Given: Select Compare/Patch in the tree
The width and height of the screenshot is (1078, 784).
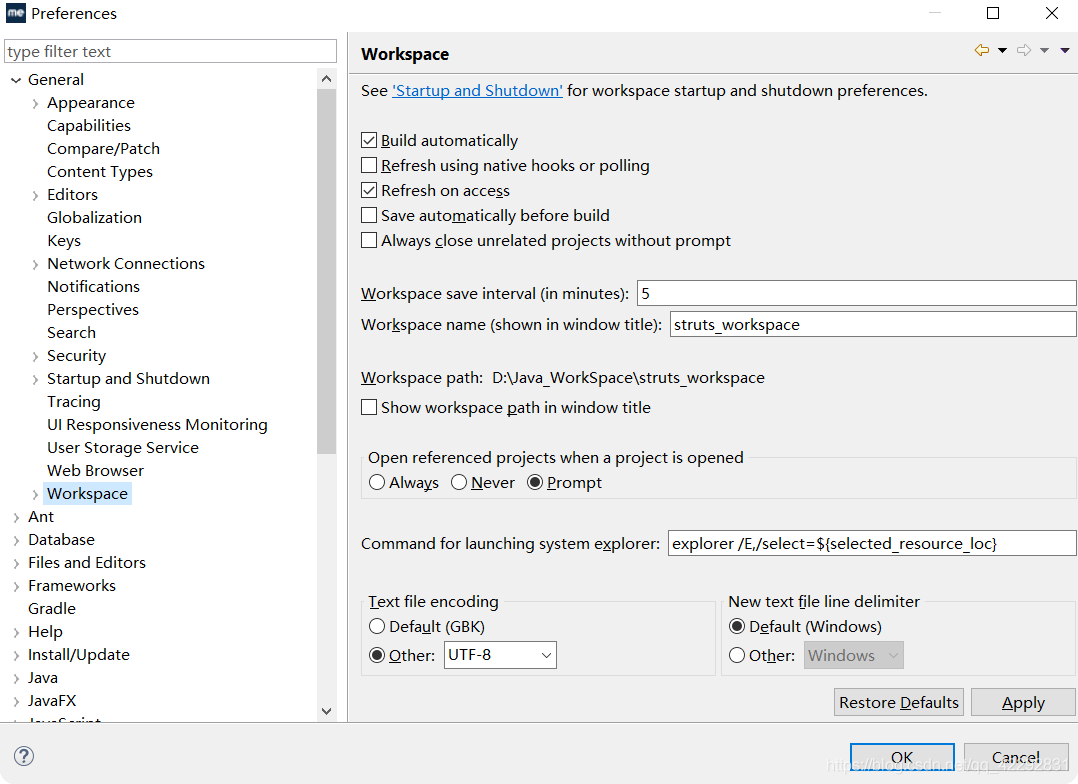Looking at the screenshot, I should coord(103,149).
